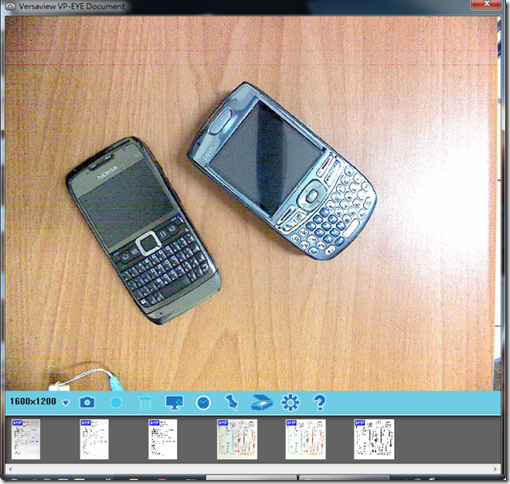Open help with the question mark icon
510x484 pixels.
(320, 403)
